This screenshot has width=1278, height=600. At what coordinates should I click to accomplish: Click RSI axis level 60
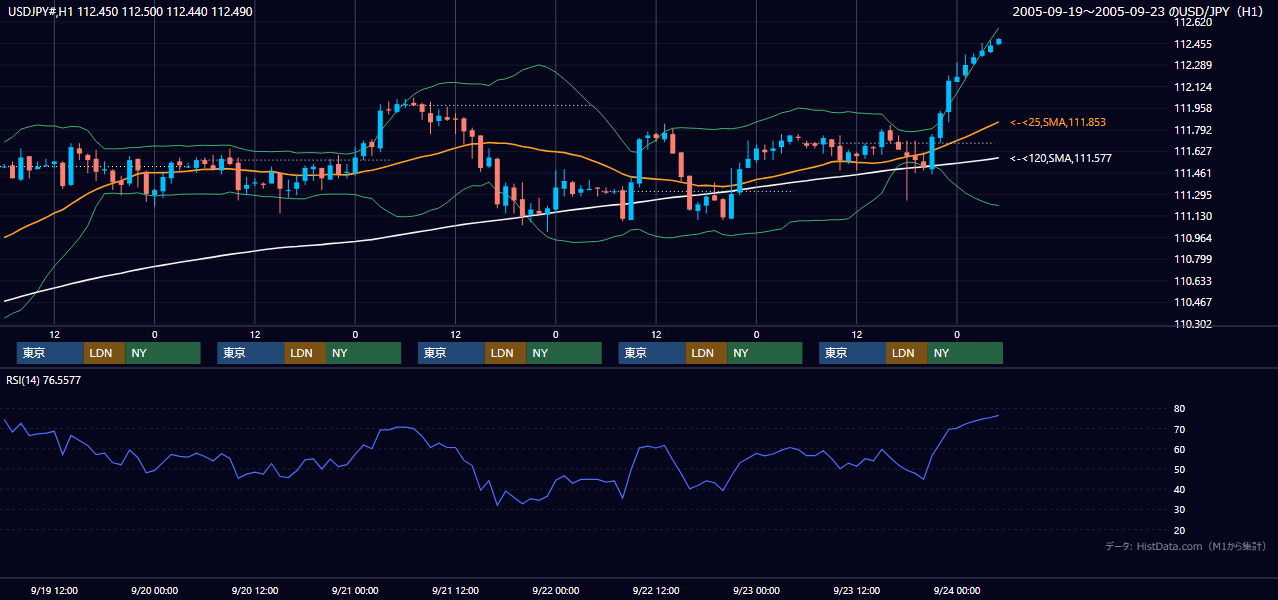1180,449
